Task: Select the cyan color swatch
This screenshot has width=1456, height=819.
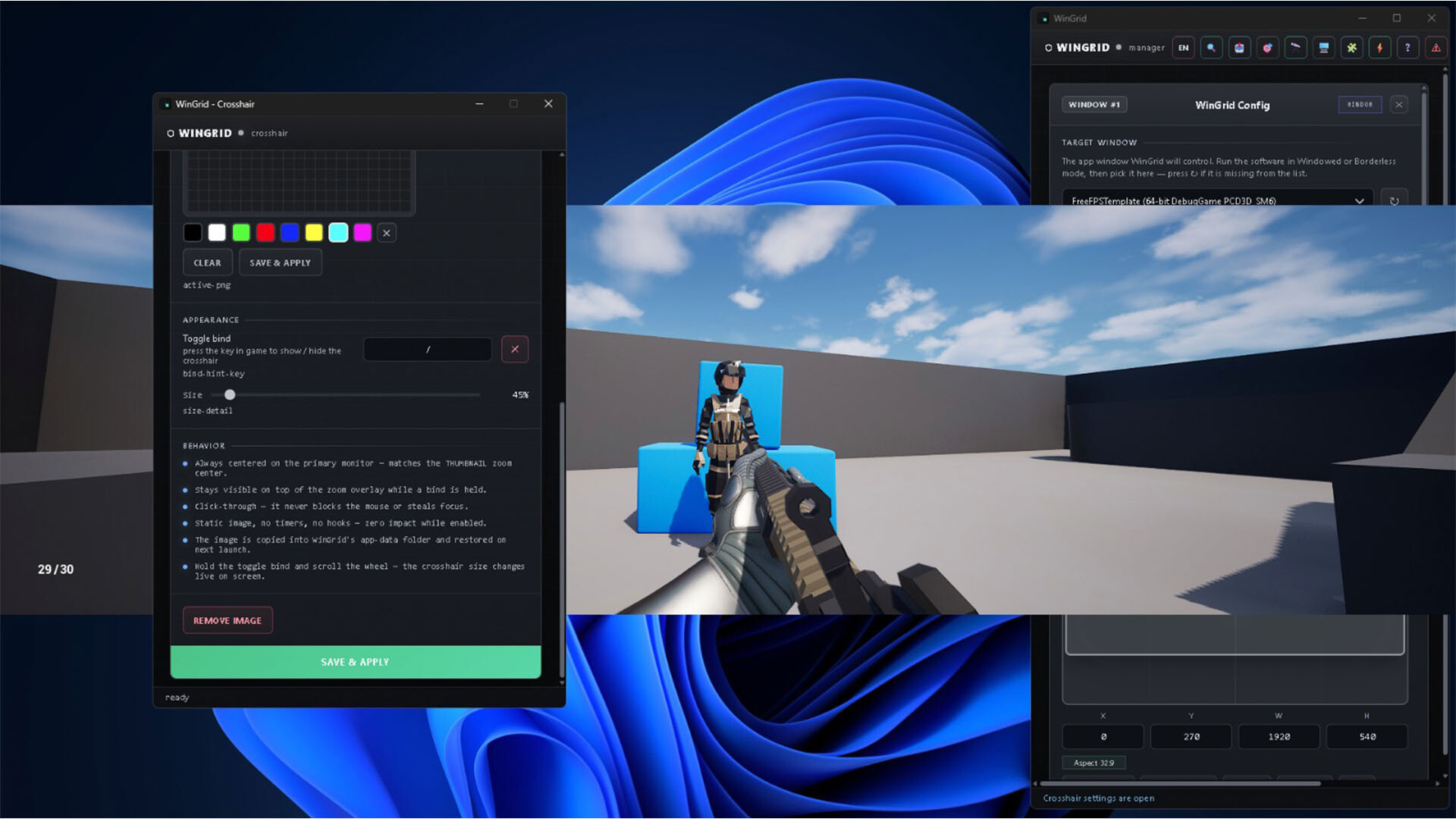Action: [338, 233]
